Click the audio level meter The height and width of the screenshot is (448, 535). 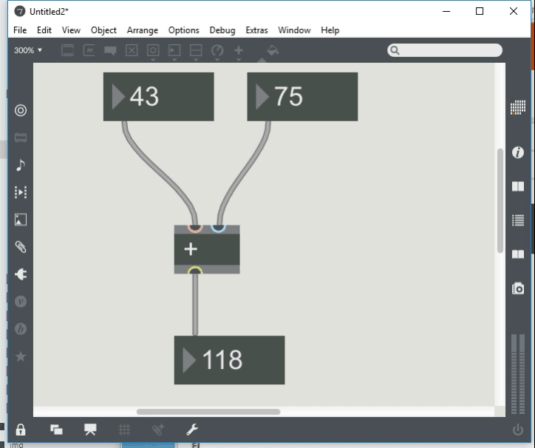coord(518,374)
